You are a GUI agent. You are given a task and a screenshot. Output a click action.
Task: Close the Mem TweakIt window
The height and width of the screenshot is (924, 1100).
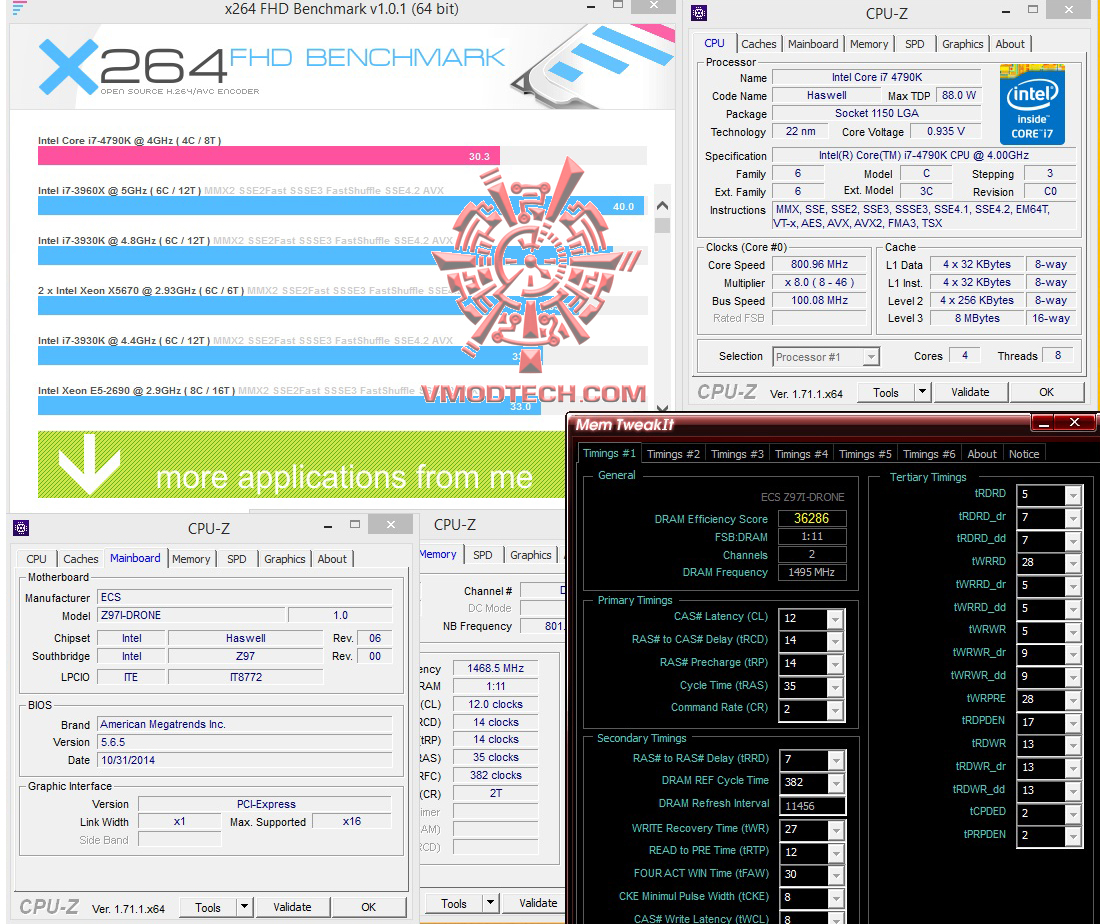pyautogui.click(x=1075, y=422)
